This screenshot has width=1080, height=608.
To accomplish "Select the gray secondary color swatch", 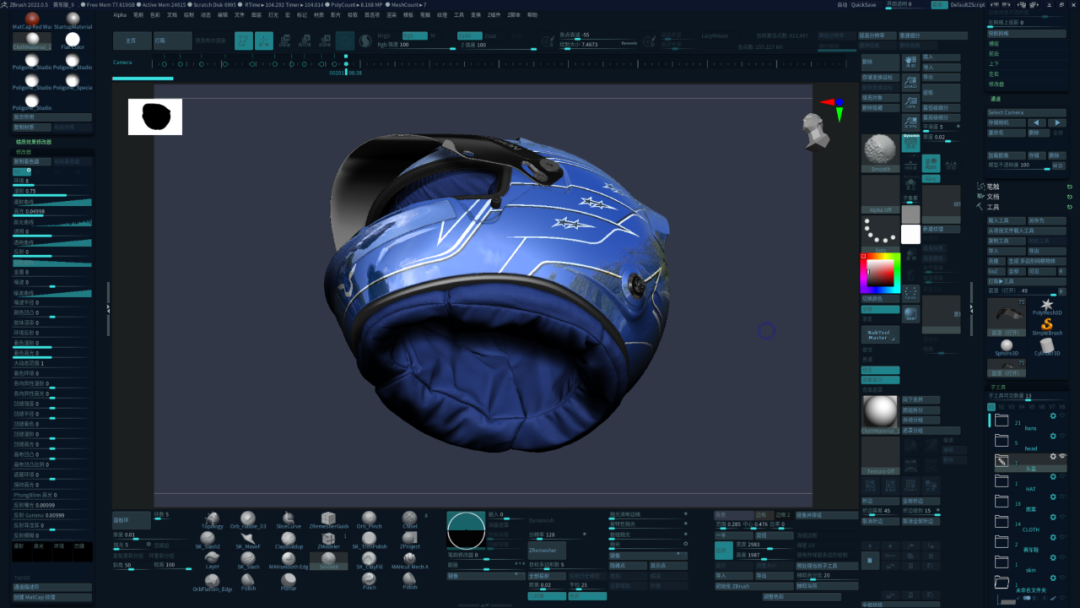I will click(x=911, y=214).
